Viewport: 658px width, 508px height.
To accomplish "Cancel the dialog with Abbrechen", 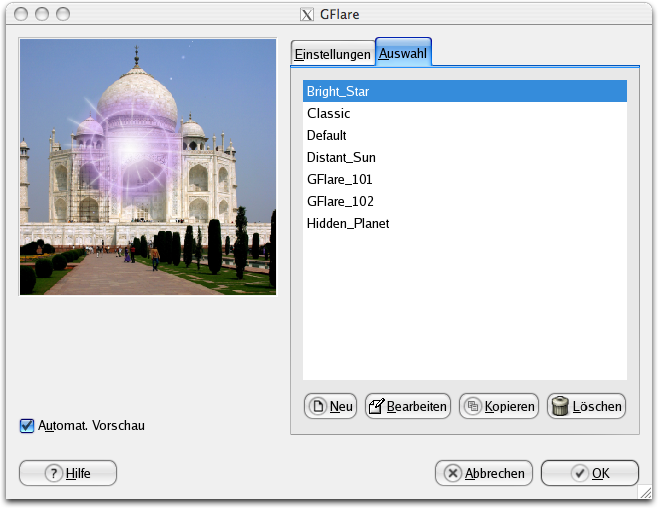I will [x=484, y=473].
